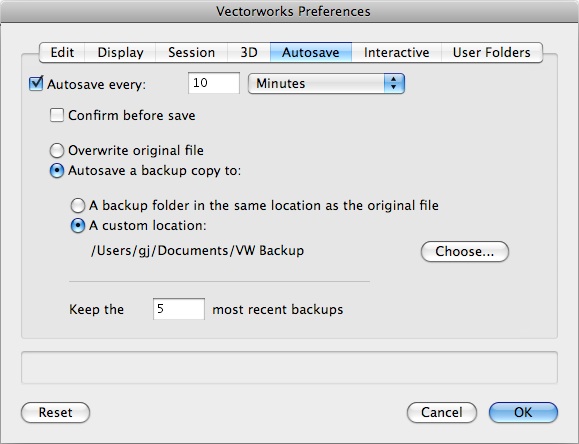Click the Reset button
Viewport: 579px width, 444px height.
55,412
